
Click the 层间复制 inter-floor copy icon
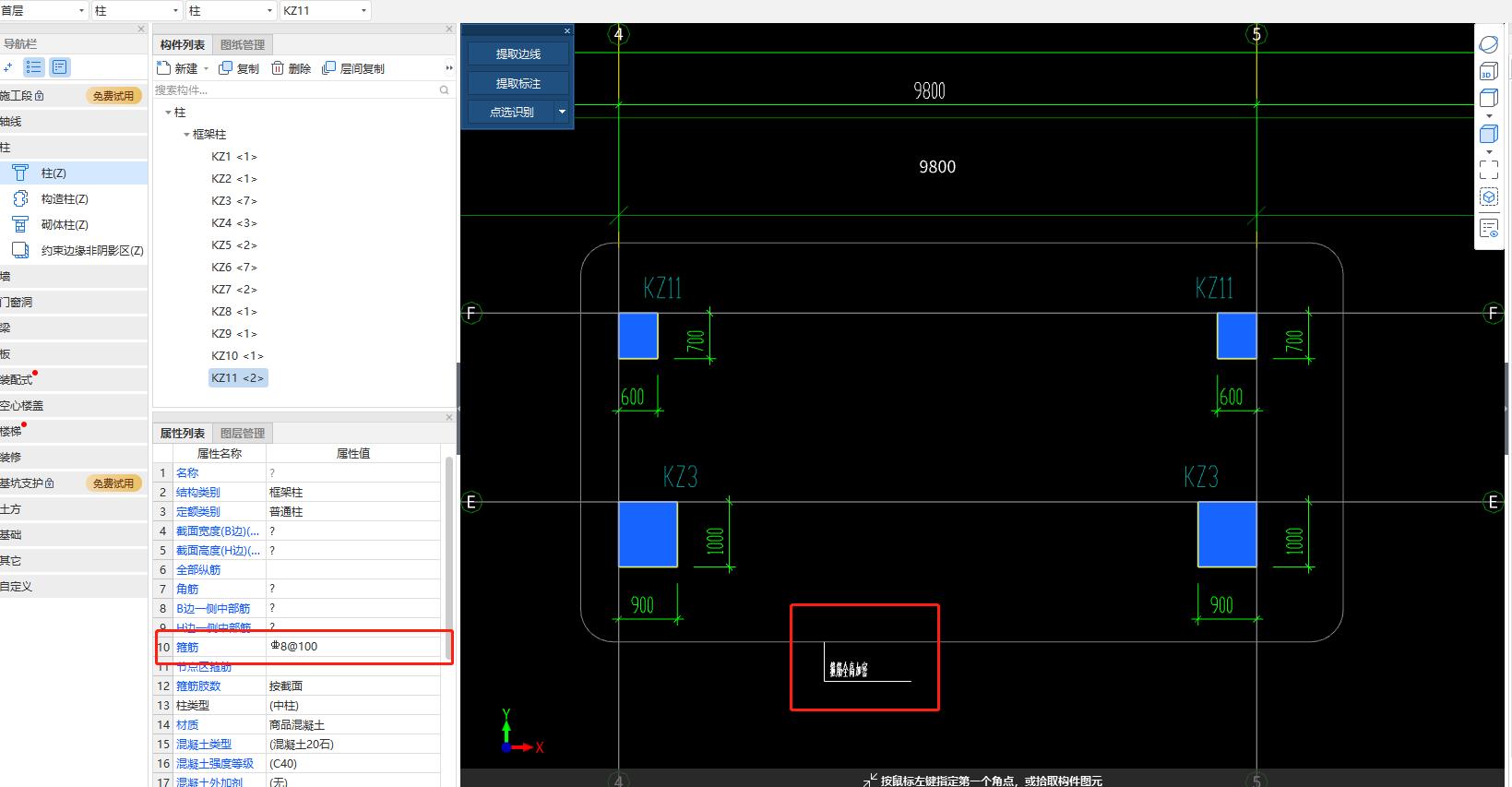[328, 68]
